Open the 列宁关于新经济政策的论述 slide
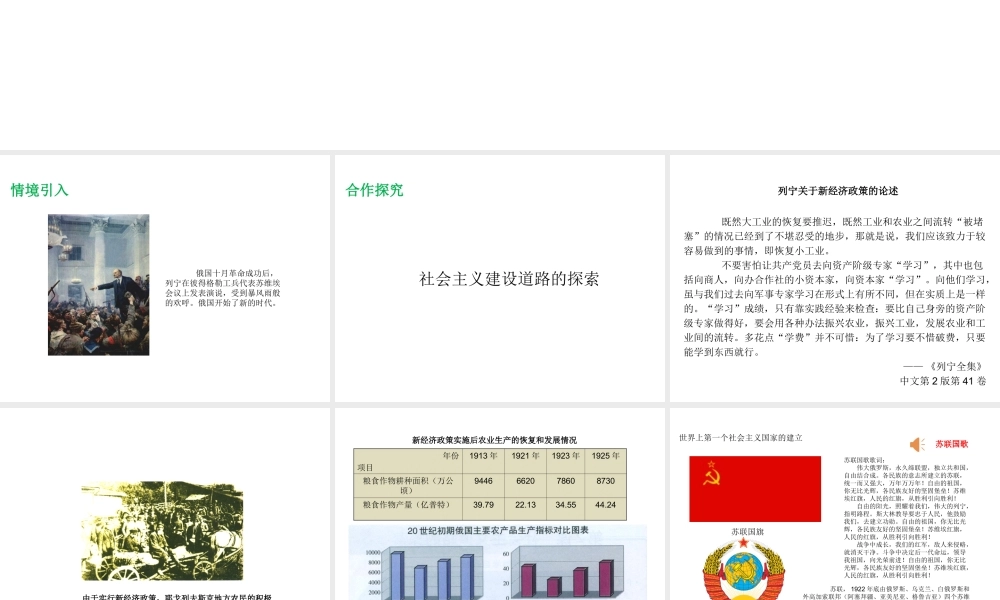Image resolution: width=1000 pixels, height=600 pixels. (835, 278)
